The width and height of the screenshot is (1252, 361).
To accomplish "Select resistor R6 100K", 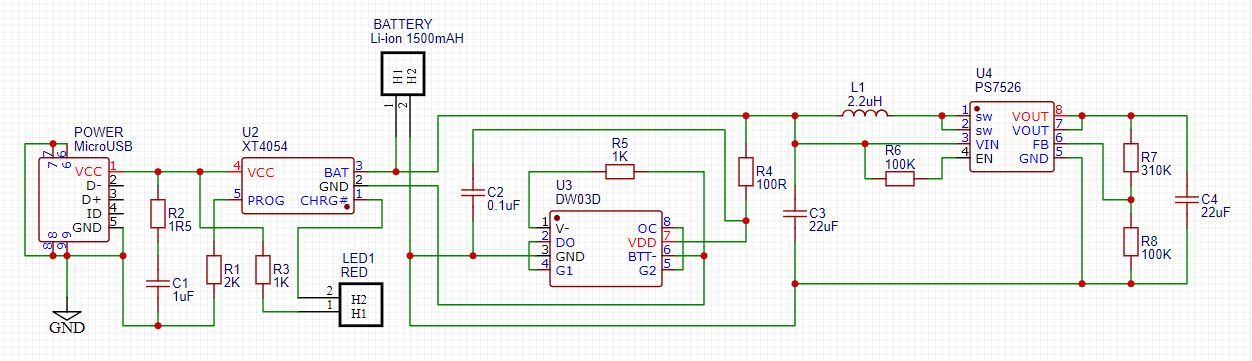I will click(x=900, y=179).
